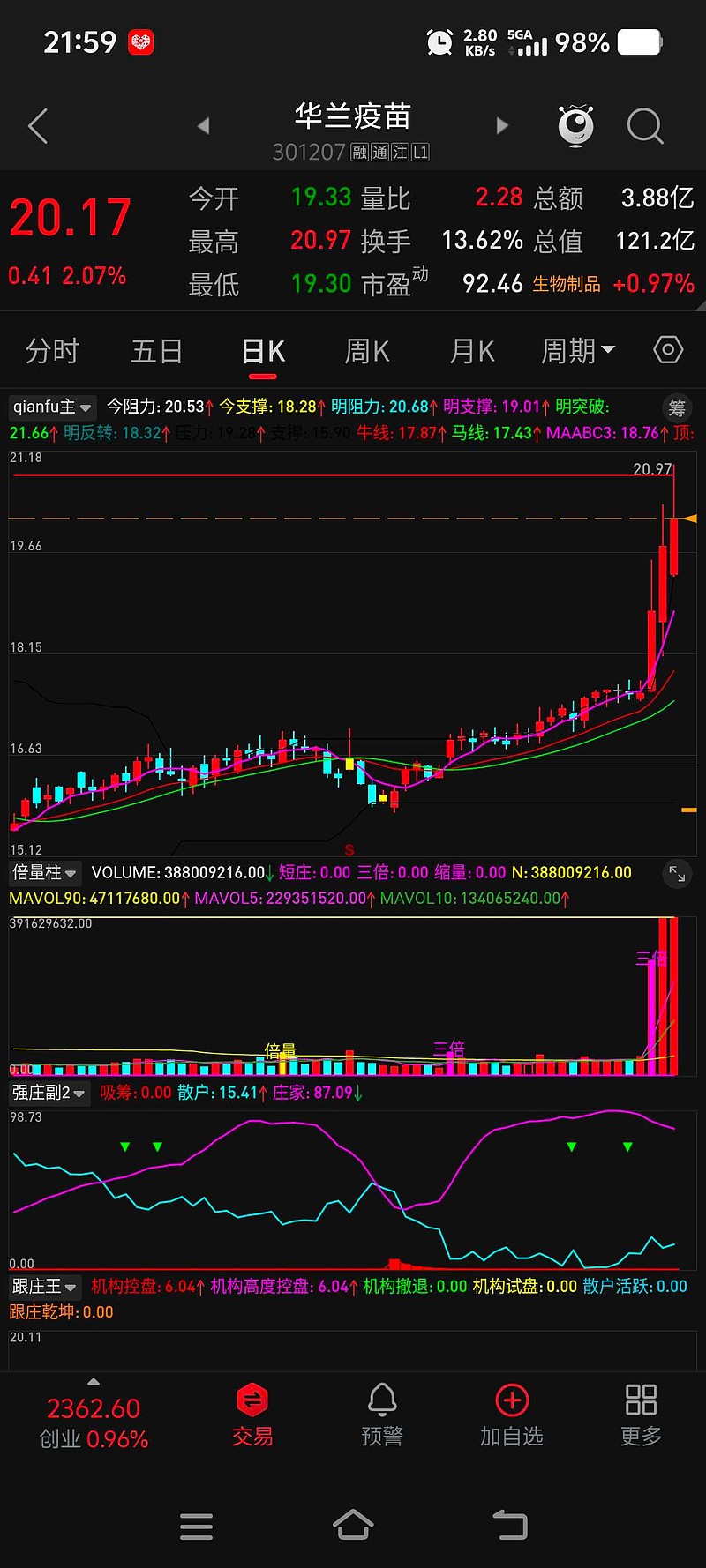706x1568 pixels.
Task: Tap the S marker on the K-line chart
Action: coord(349,850)
